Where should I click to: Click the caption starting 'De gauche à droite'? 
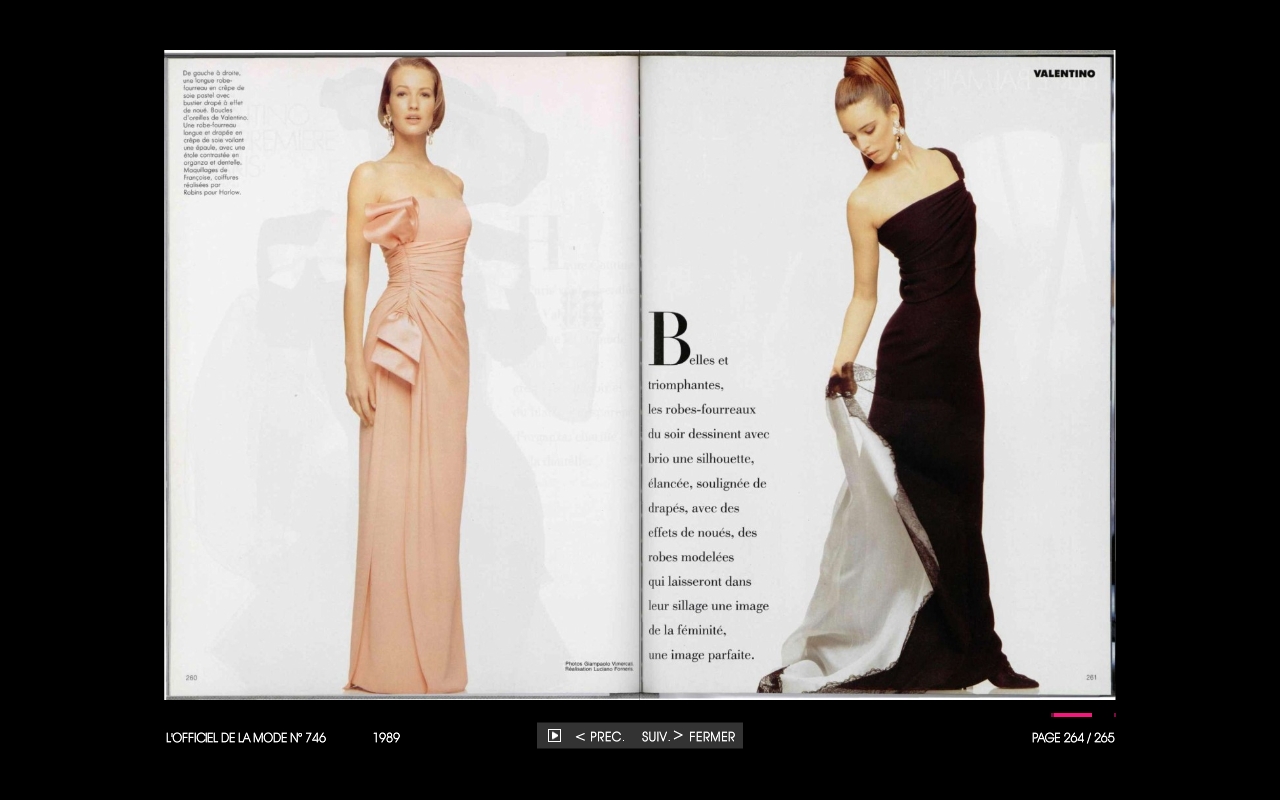[213, 132]
